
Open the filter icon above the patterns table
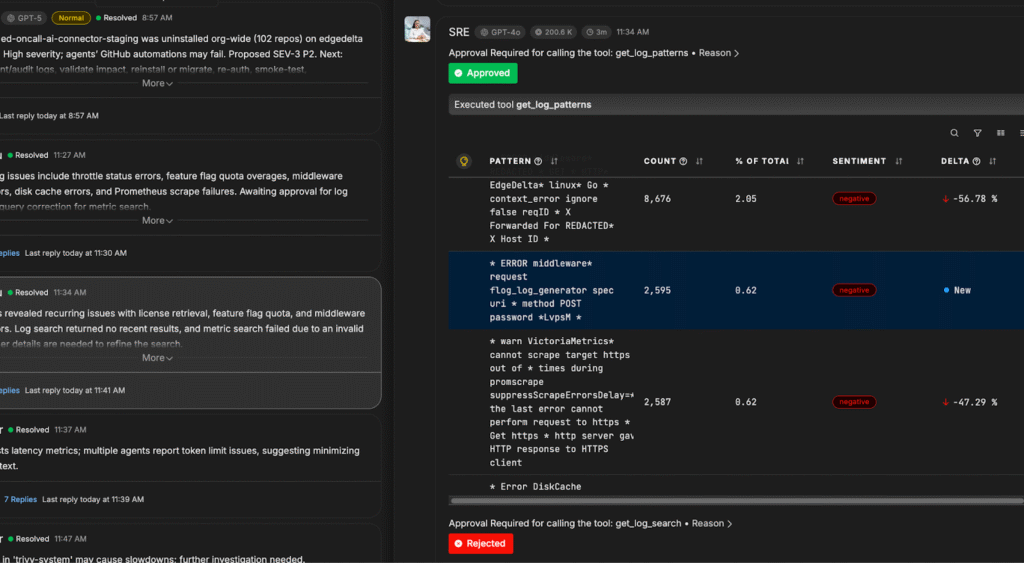(977, 133)
